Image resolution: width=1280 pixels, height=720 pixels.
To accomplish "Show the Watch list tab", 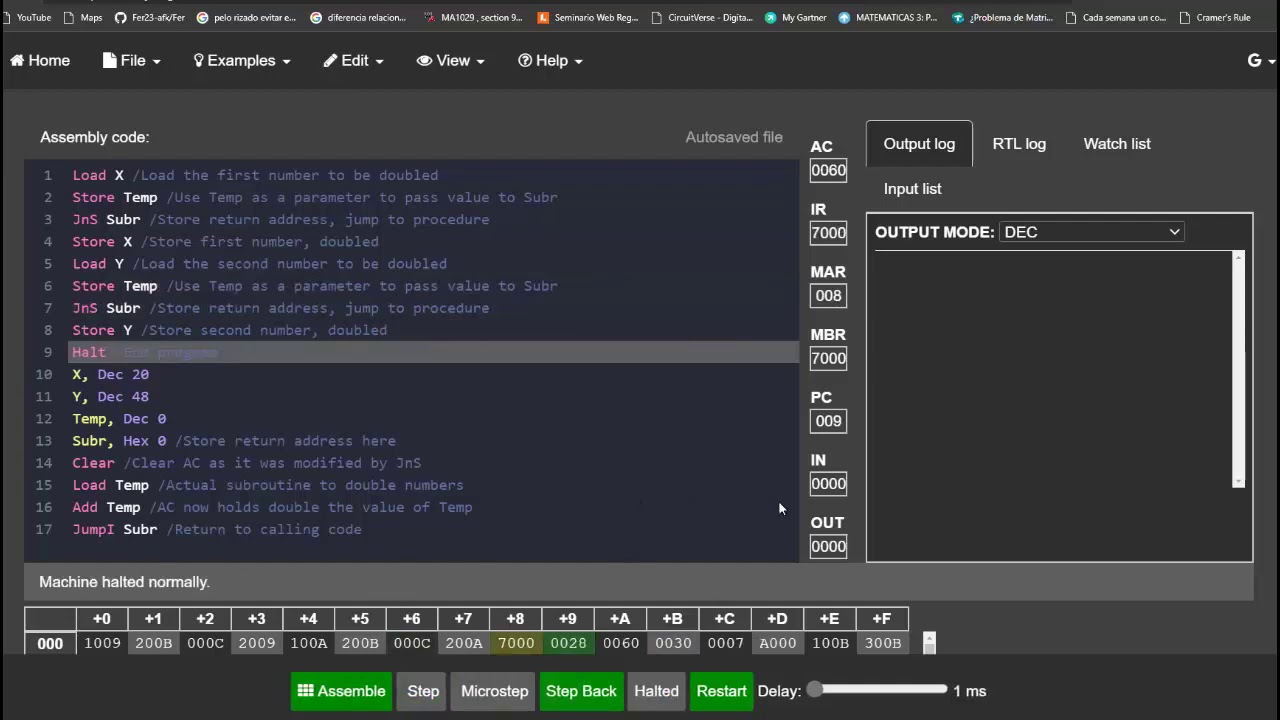I will coord(1117,144).
